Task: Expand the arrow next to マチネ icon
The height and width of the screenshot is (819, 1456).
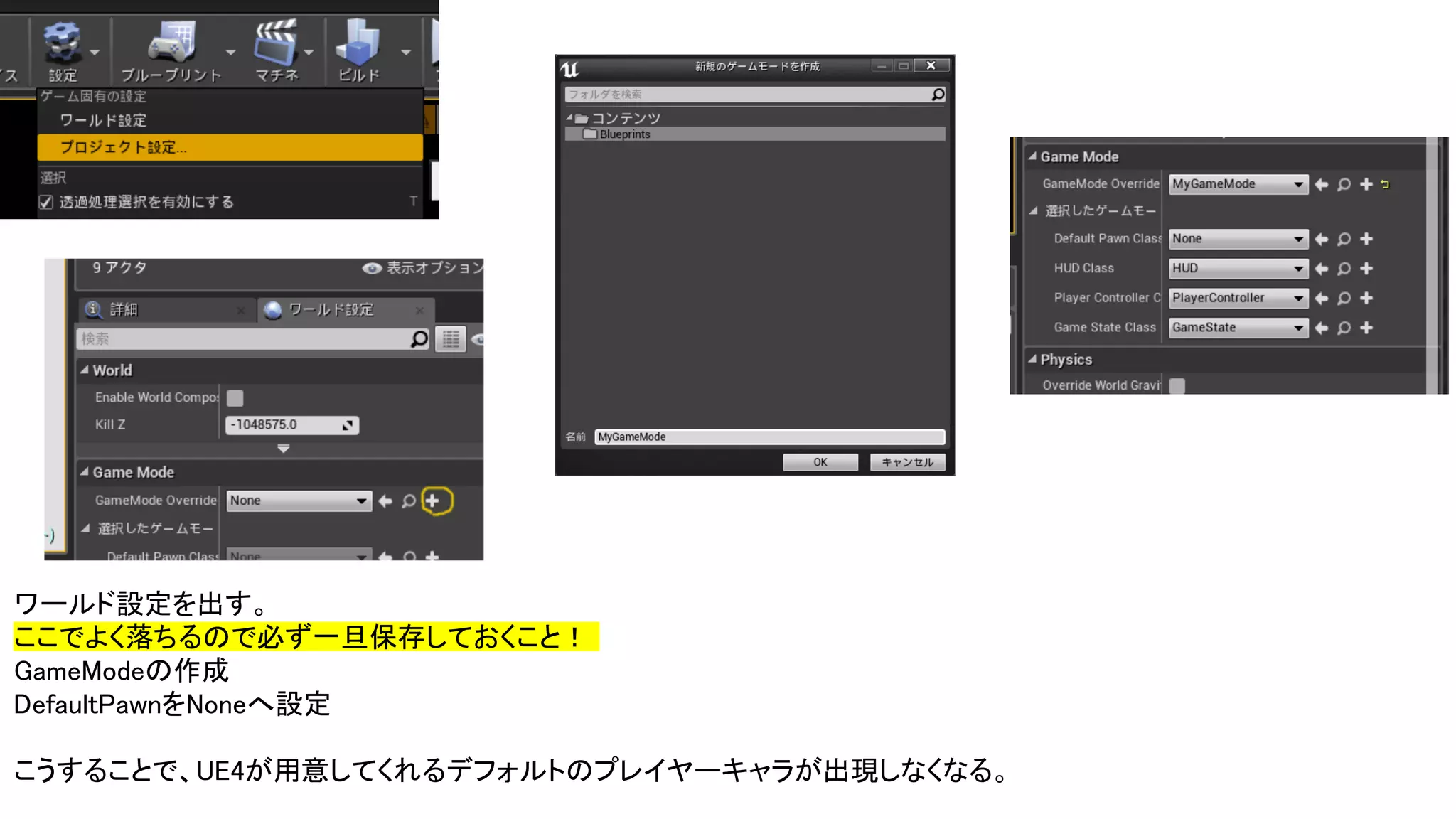Action: (309, 53)
